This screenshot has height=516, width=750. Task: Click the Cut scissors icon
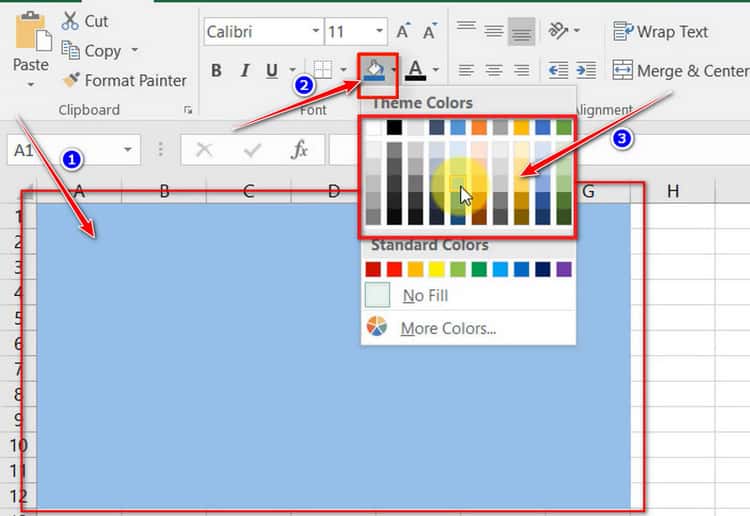tap(70, 21)
